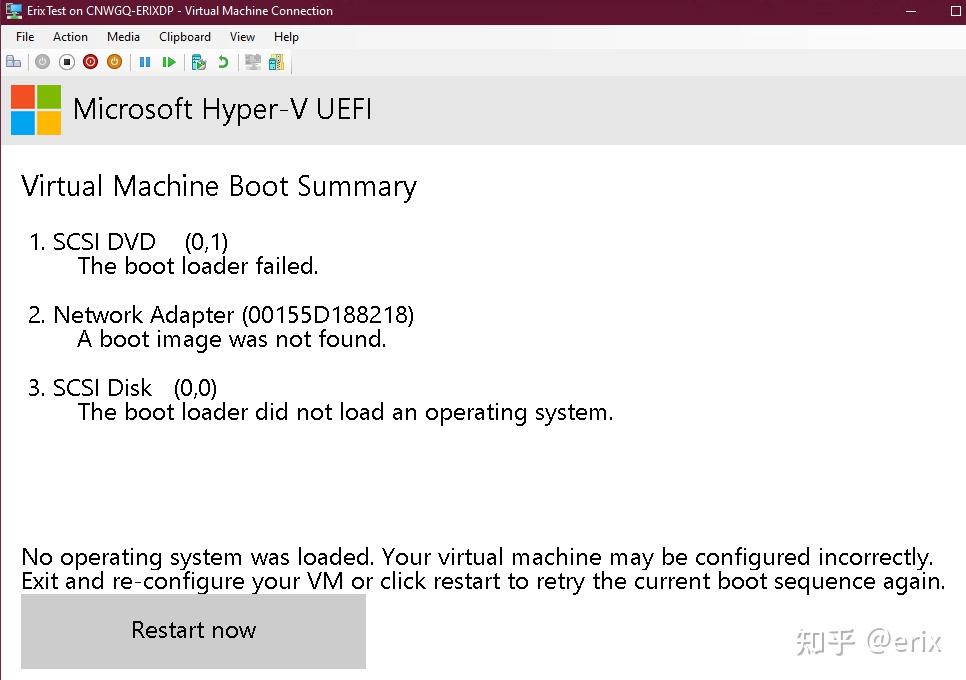Click the Ctrl+Alt+Delete toolbar icon
The height and width of the screenshot is (680, 966).
[14, 62]
